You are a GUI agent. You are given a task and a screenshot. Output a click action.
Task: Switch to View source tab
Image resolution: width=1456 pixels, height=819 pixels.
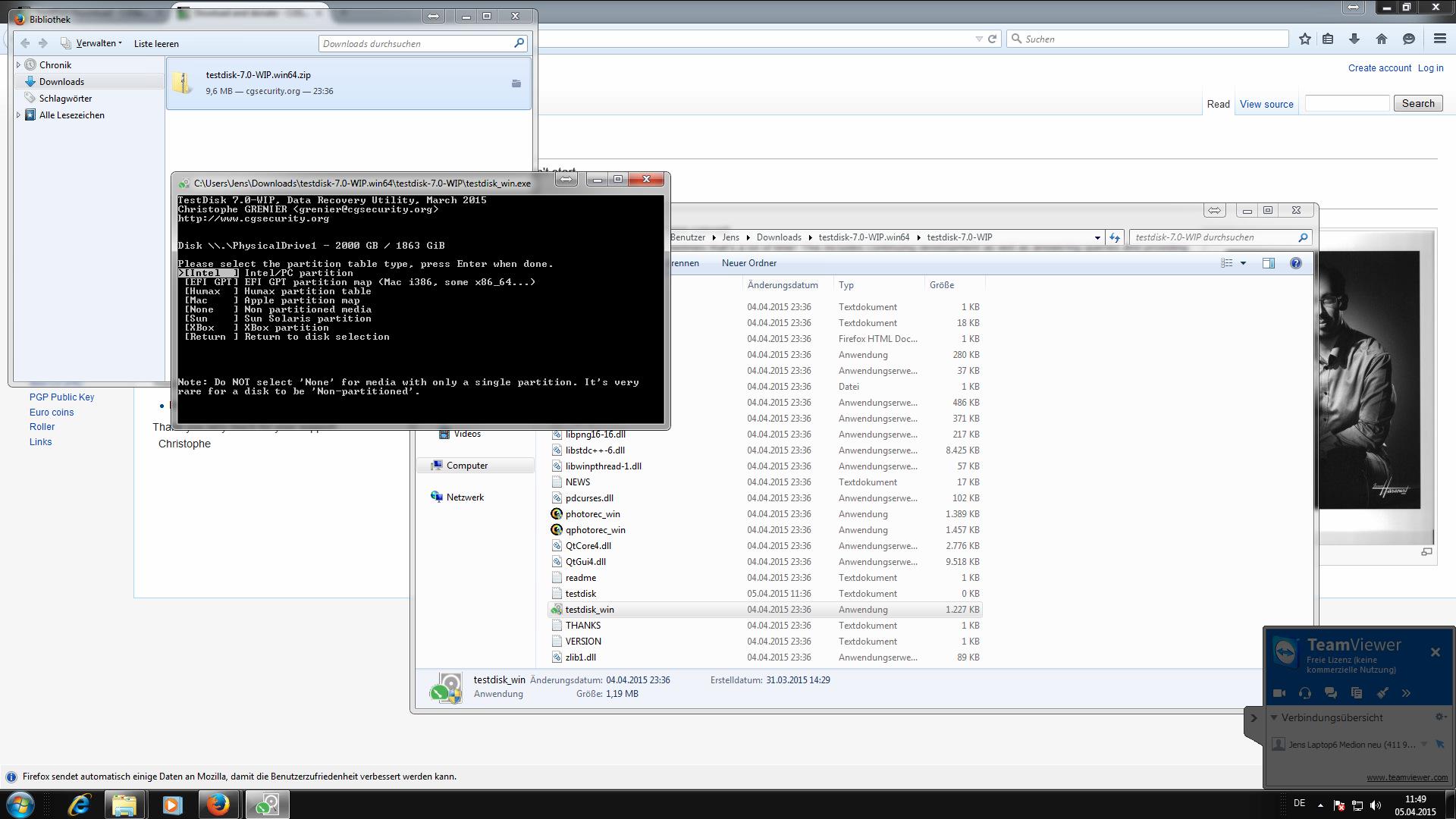(x=1266, y=104)
